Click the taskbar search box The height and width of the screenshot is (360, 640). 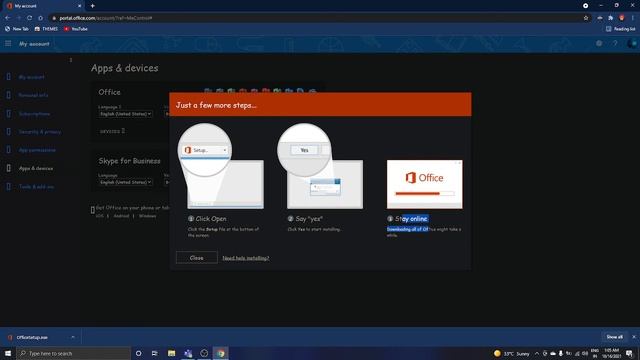73,353
